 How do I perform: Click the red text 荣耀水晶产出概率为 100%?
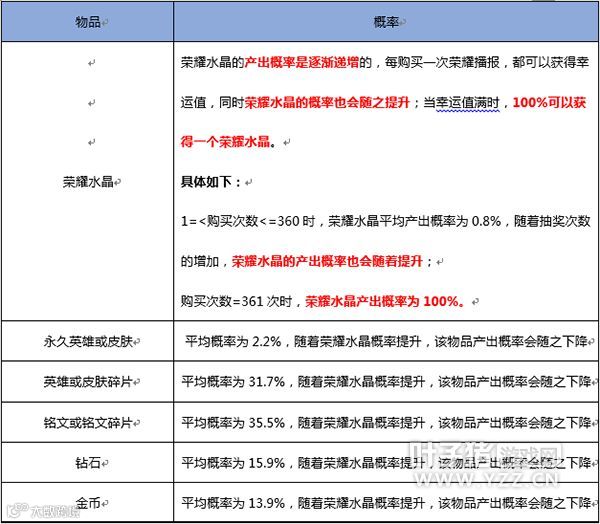(x=385, y=301)
